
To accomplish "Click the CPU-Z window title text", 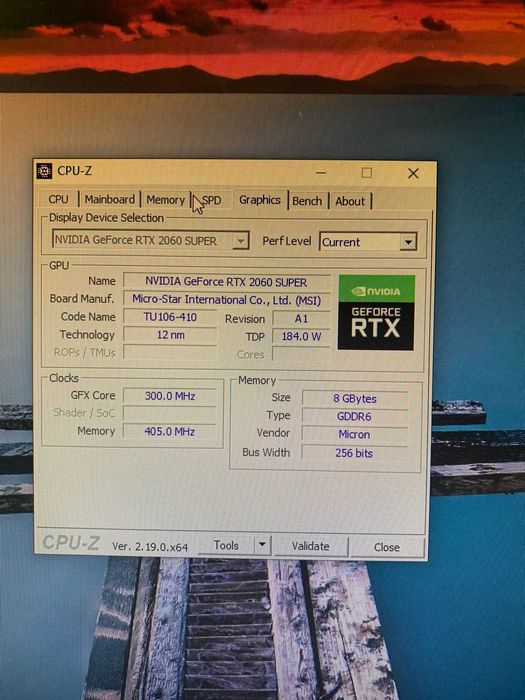I will click(75, 171).
